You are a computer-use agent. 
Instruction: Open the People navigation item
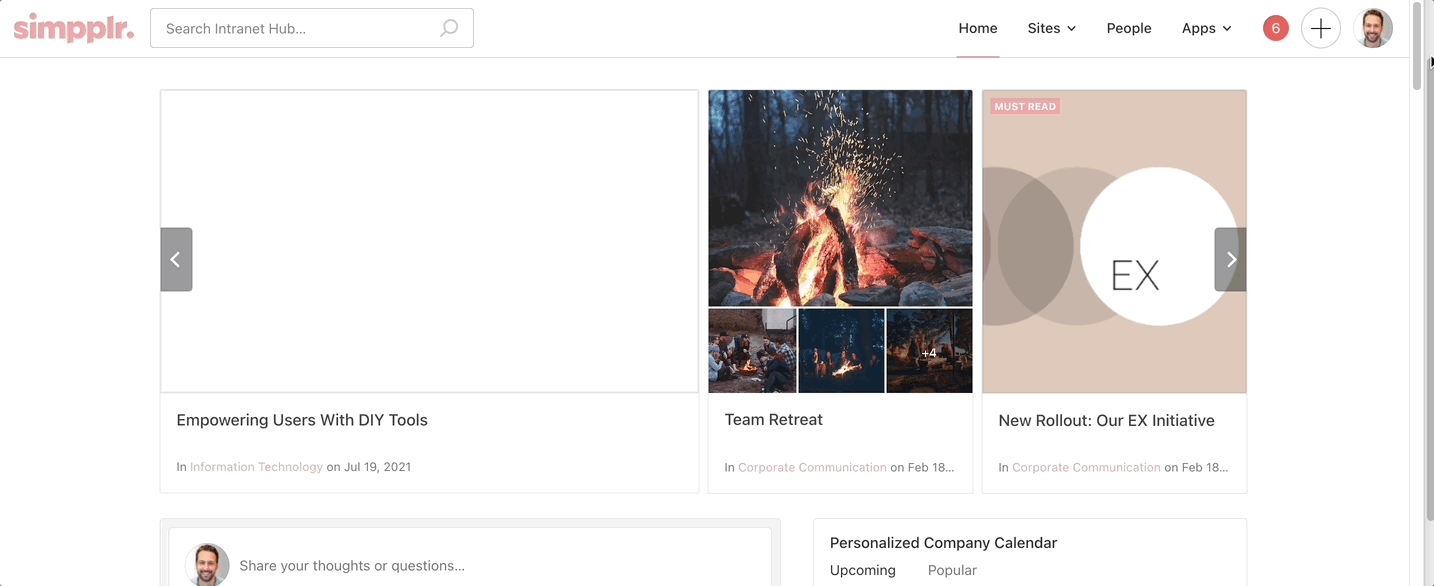(x=1128, y=28)
